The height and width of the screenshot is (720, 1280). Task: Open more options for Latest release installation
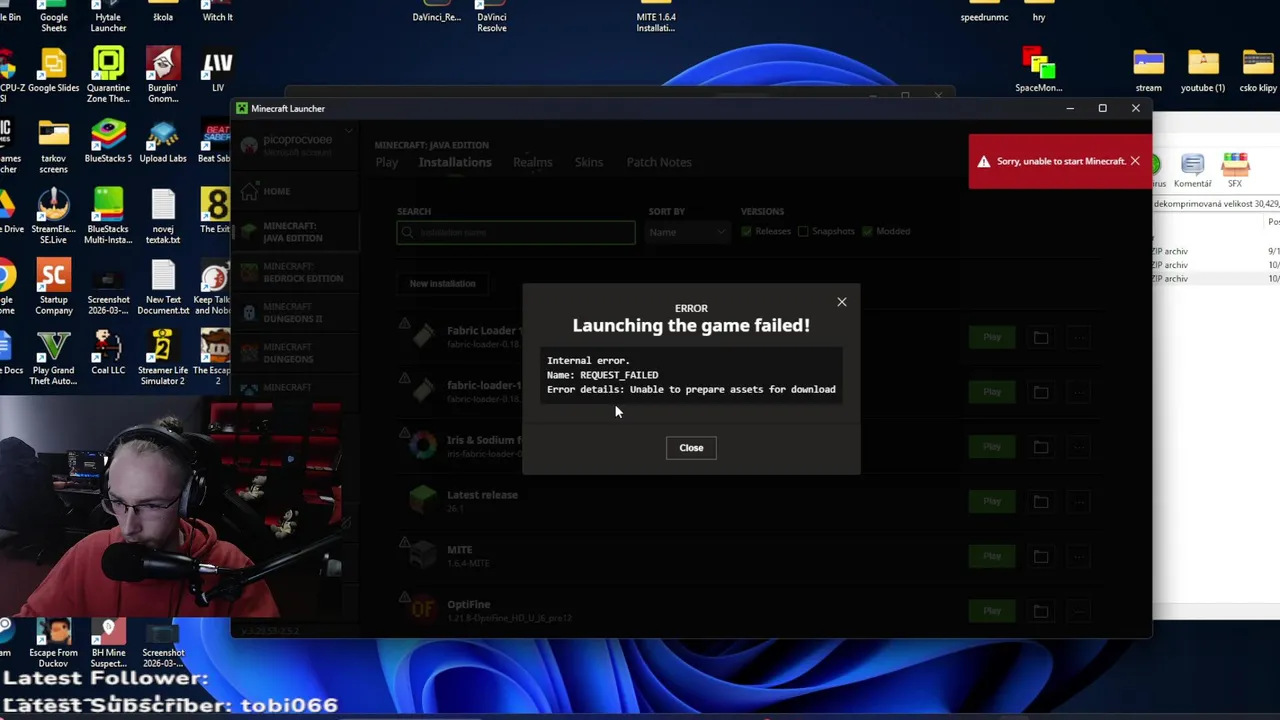coord(1079,501)
